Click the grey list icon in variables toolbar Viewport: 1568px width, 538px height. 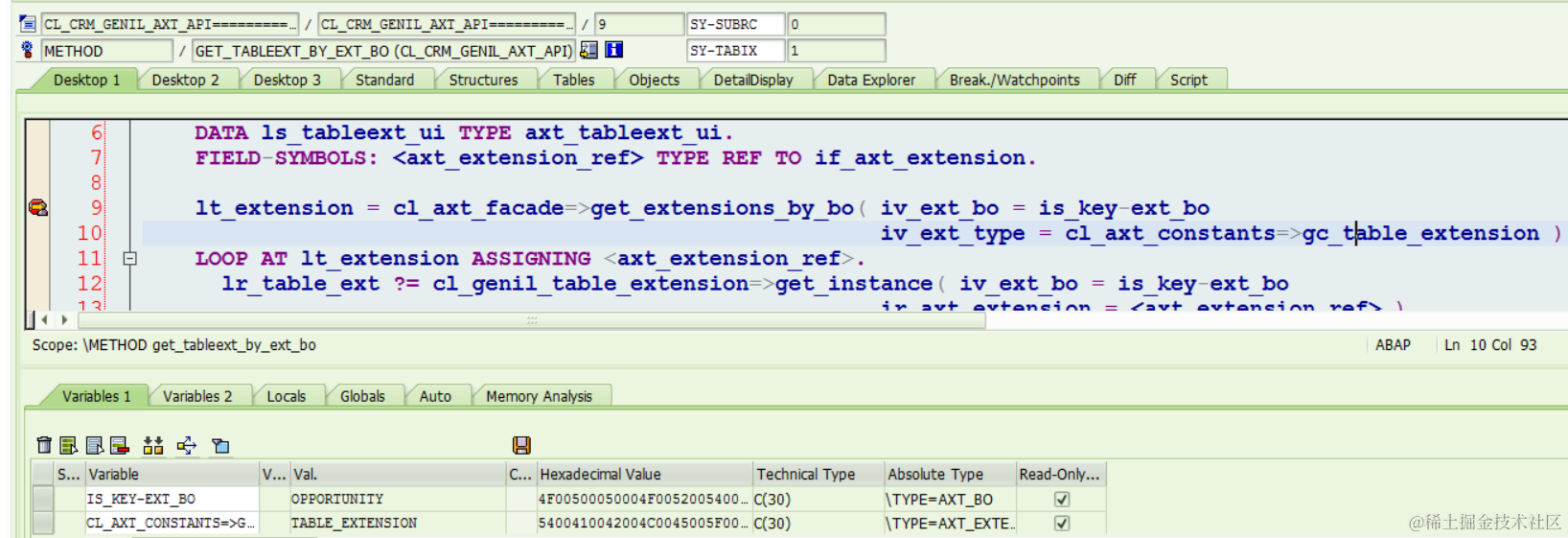pyautogui.click(x=94, y=445)
